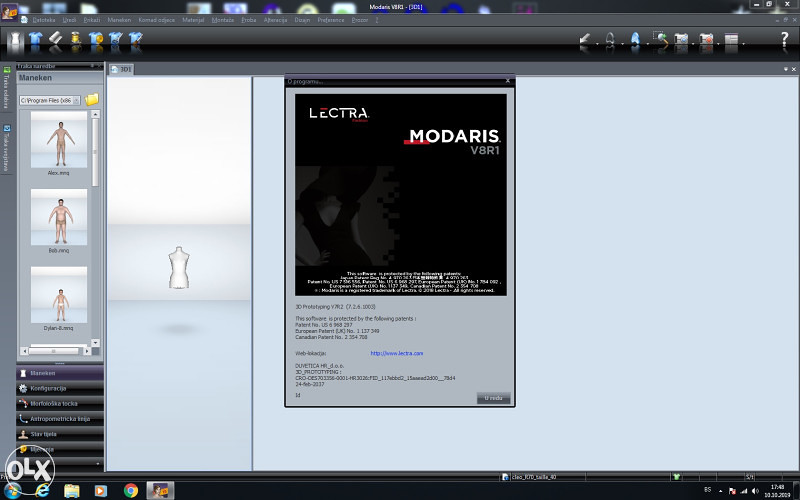Open the window layout icon

point(731,41)
